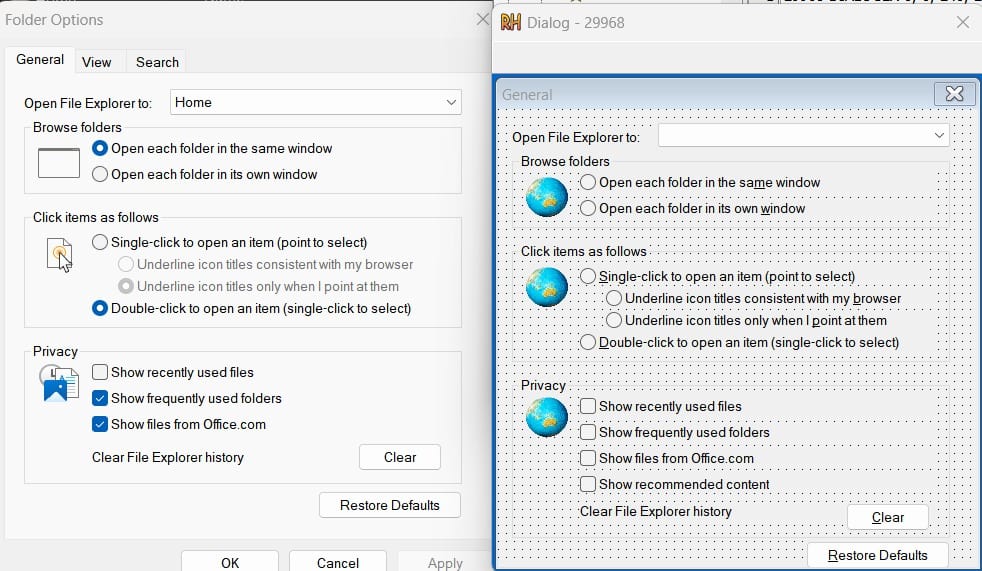The height and width of the screenshot is (571, 982).
Task: Check Show recommended content in dialog preview
Action: [x=588, y=484]
